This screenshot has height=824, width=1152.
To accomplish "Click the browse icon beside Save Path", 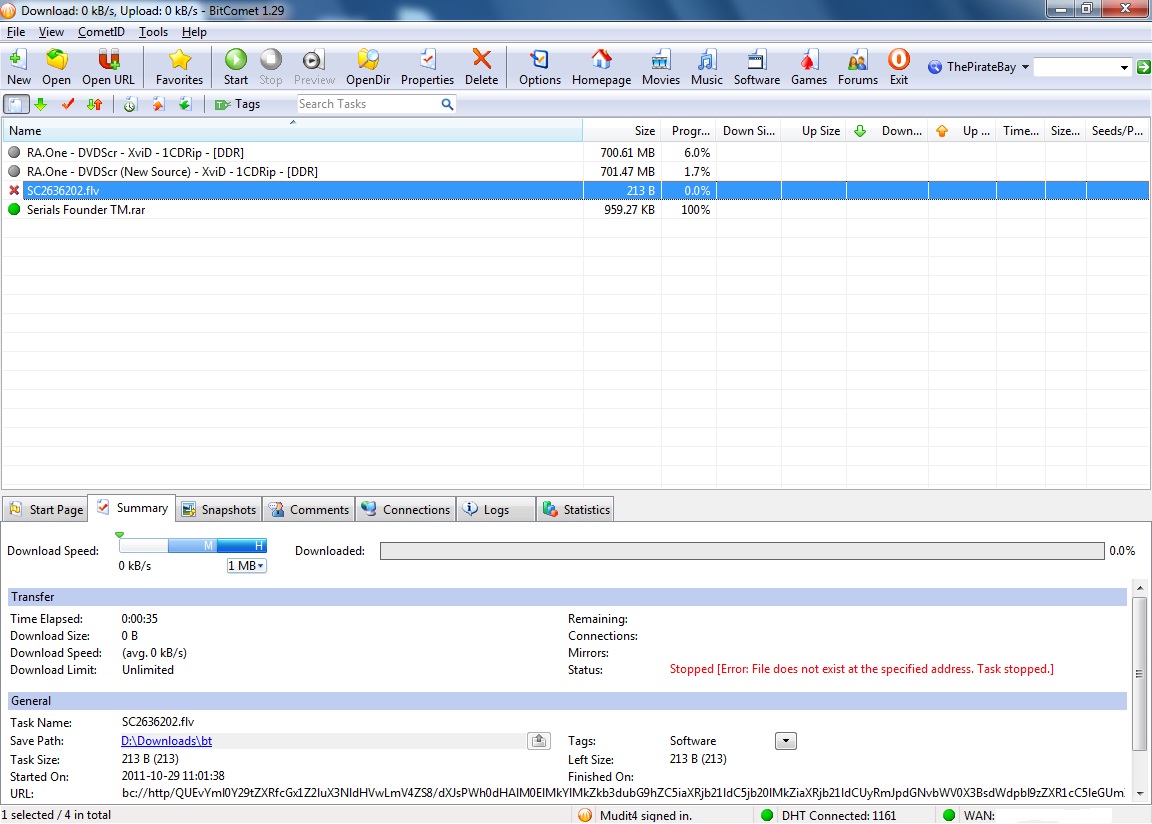I will click(539, 741).
